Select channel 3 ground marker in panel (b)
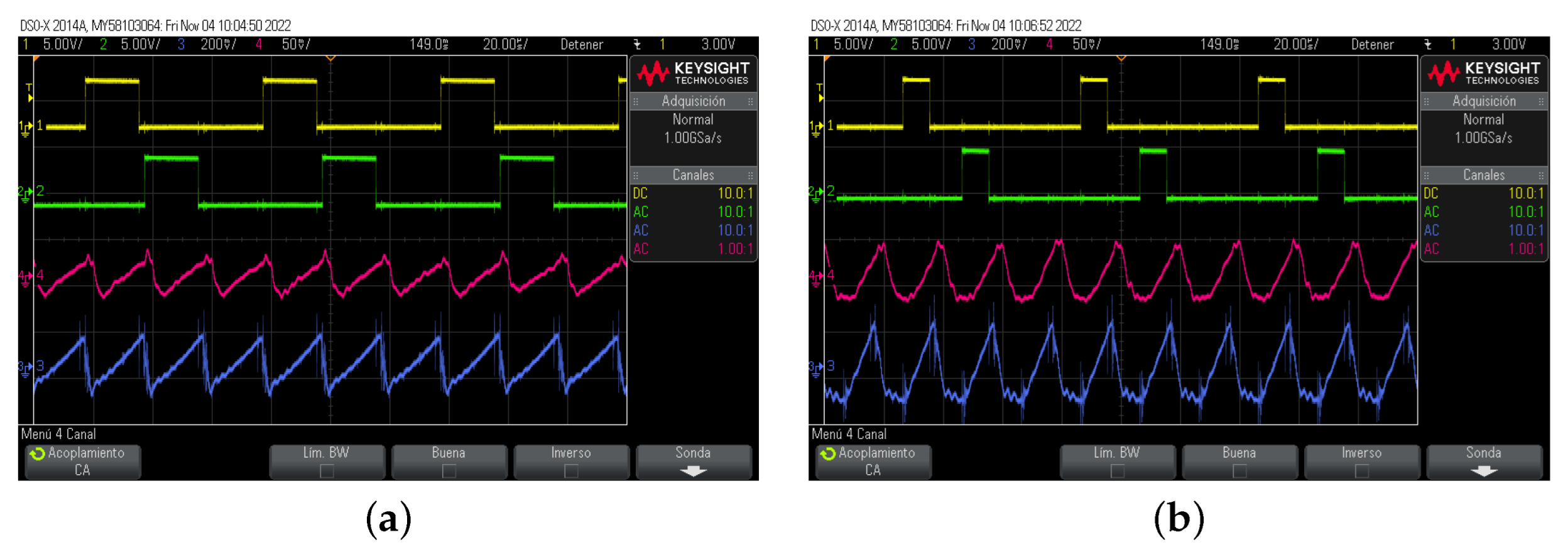Image resolution: width=1568 pixels, height=547 pixels. [816, 368]
